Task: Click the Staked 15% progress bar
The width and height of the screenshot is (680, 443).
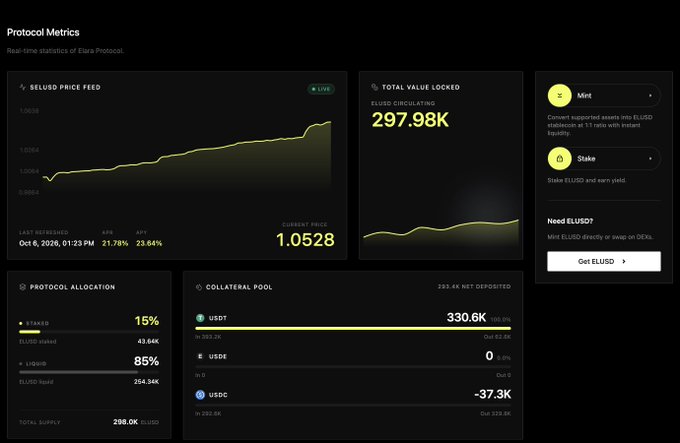Action: (89, 332)
